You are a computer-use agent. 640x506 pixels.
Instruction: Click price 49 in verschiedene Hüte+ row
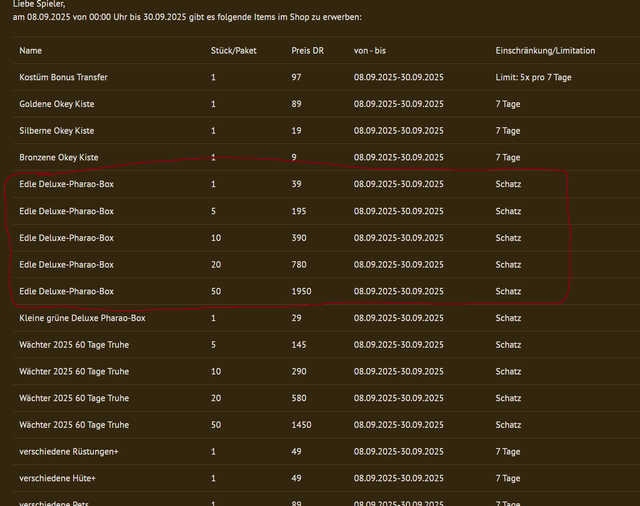pos(296,478)
